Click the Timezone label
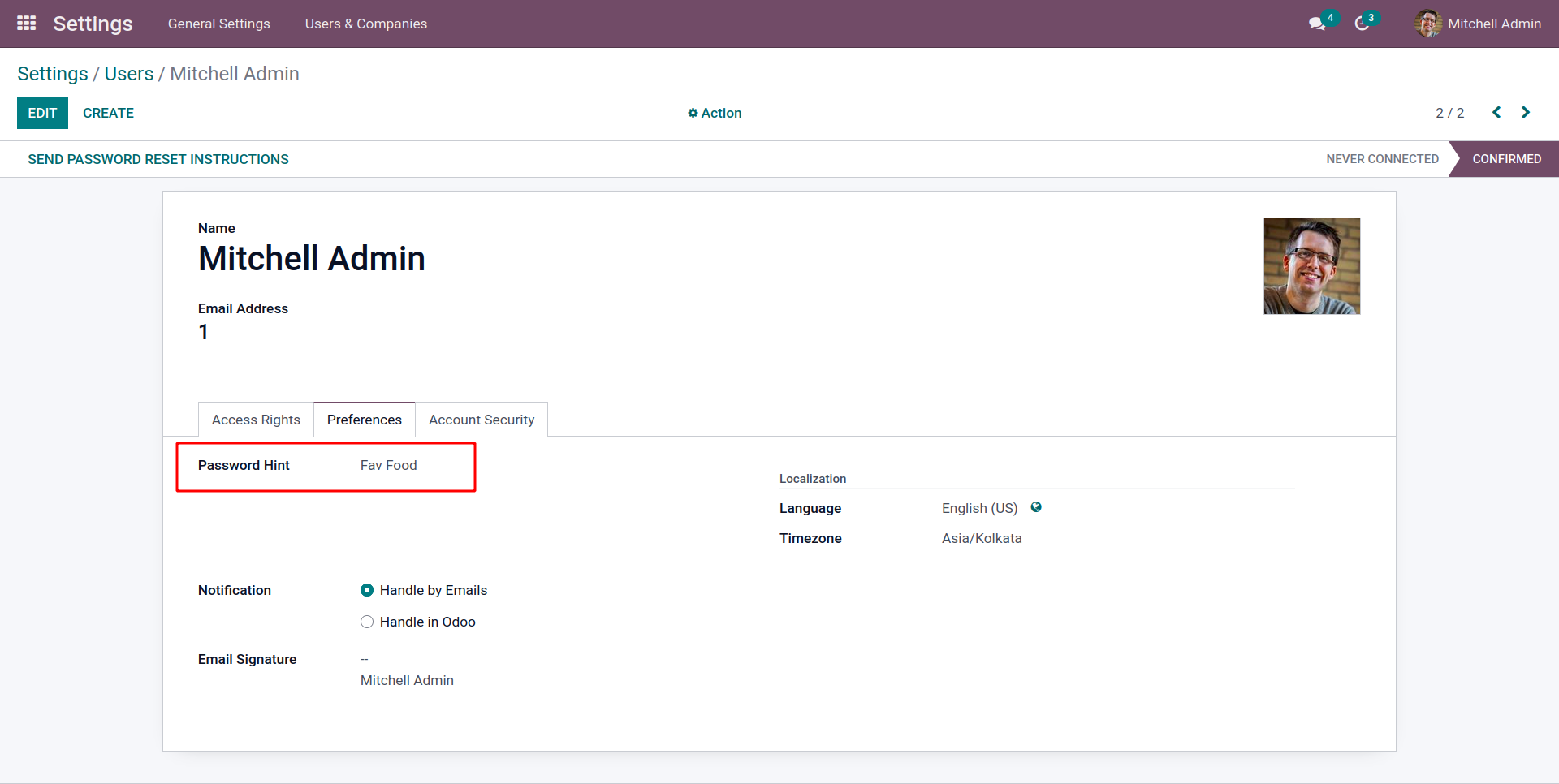Viewport: 1559px width, 784px height. point(810,538)
